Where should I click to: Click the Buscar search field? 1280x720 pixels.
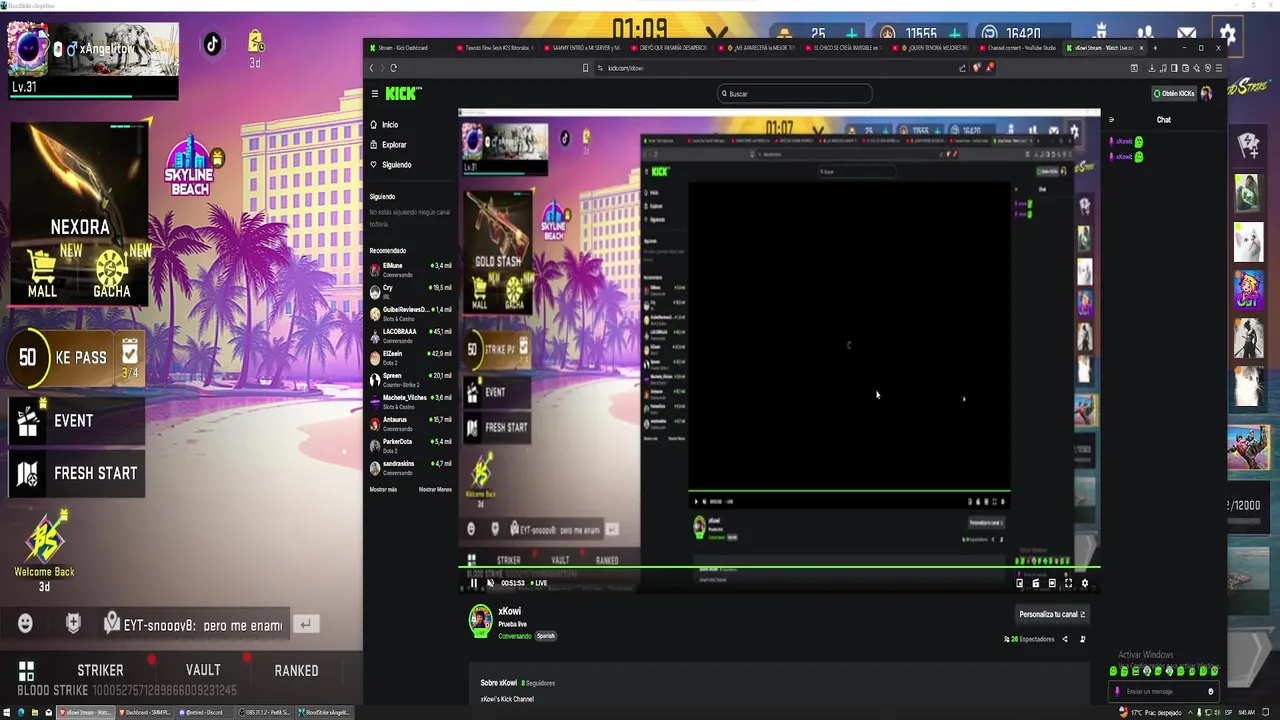pyautogui.click(x=795, y=93)
